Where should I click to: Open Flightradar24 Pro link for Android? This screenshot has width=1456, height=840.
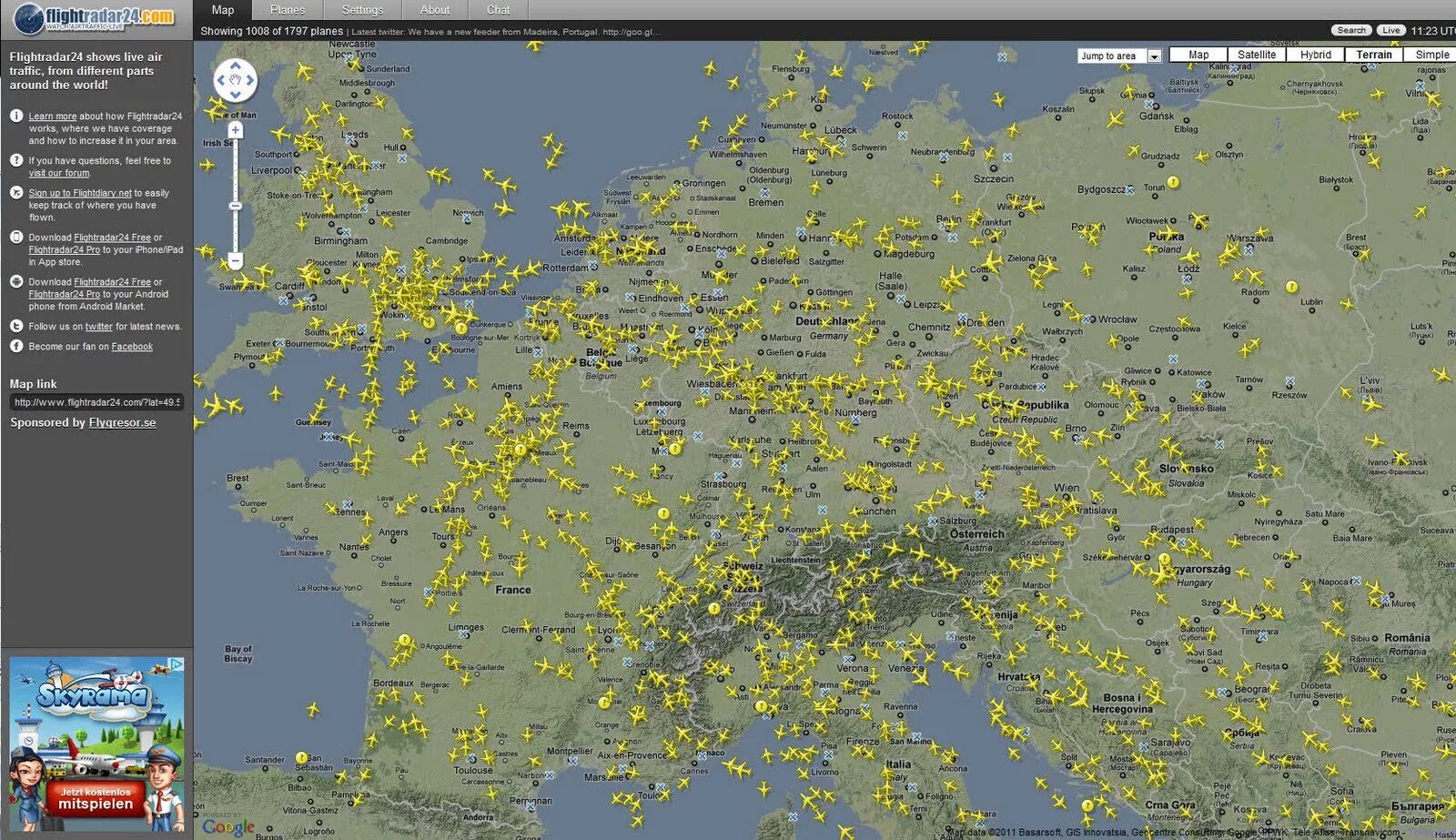click(64, 294)
